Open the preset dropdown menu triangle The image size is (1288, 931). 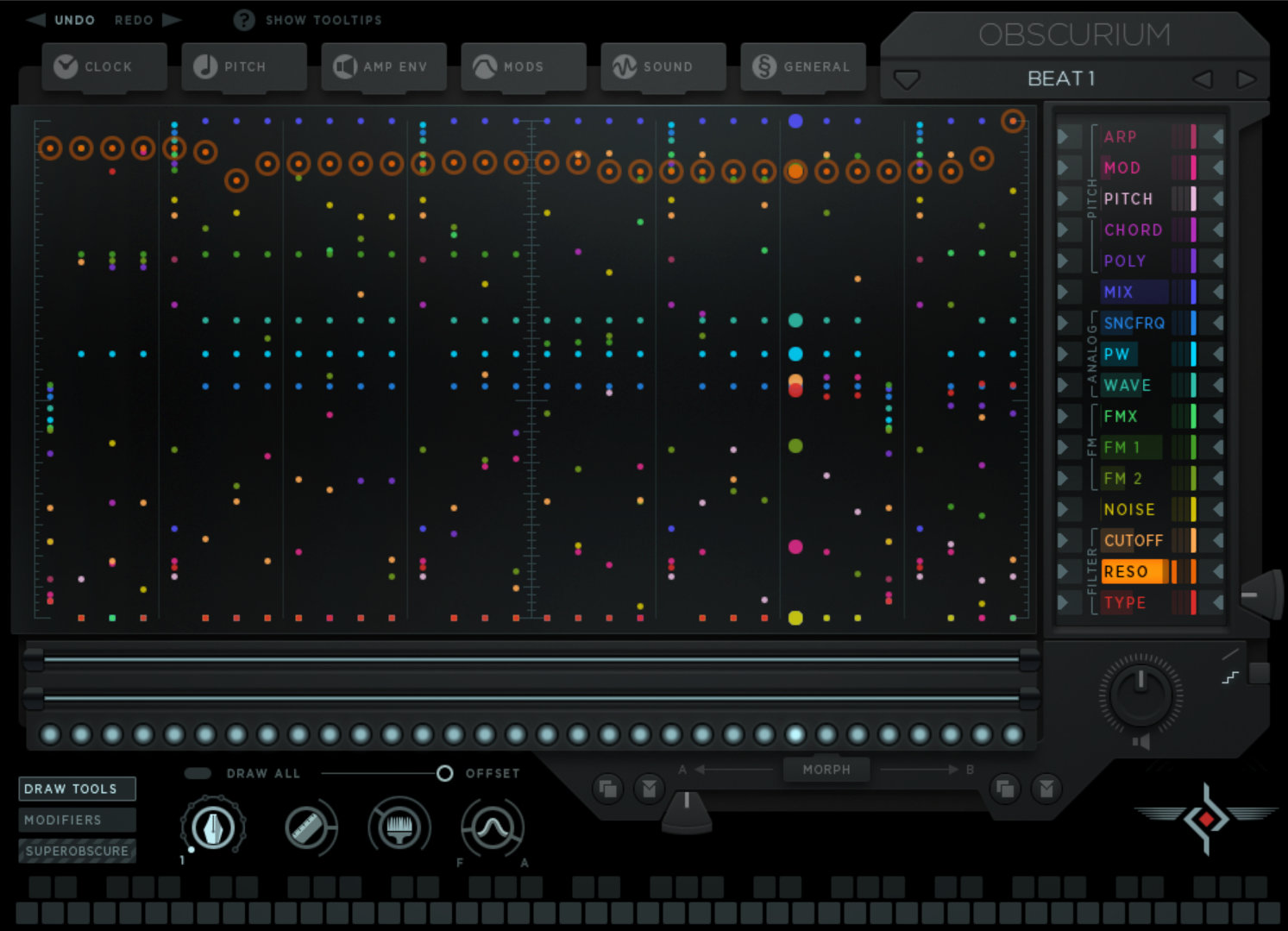click(x=907, y=80)
